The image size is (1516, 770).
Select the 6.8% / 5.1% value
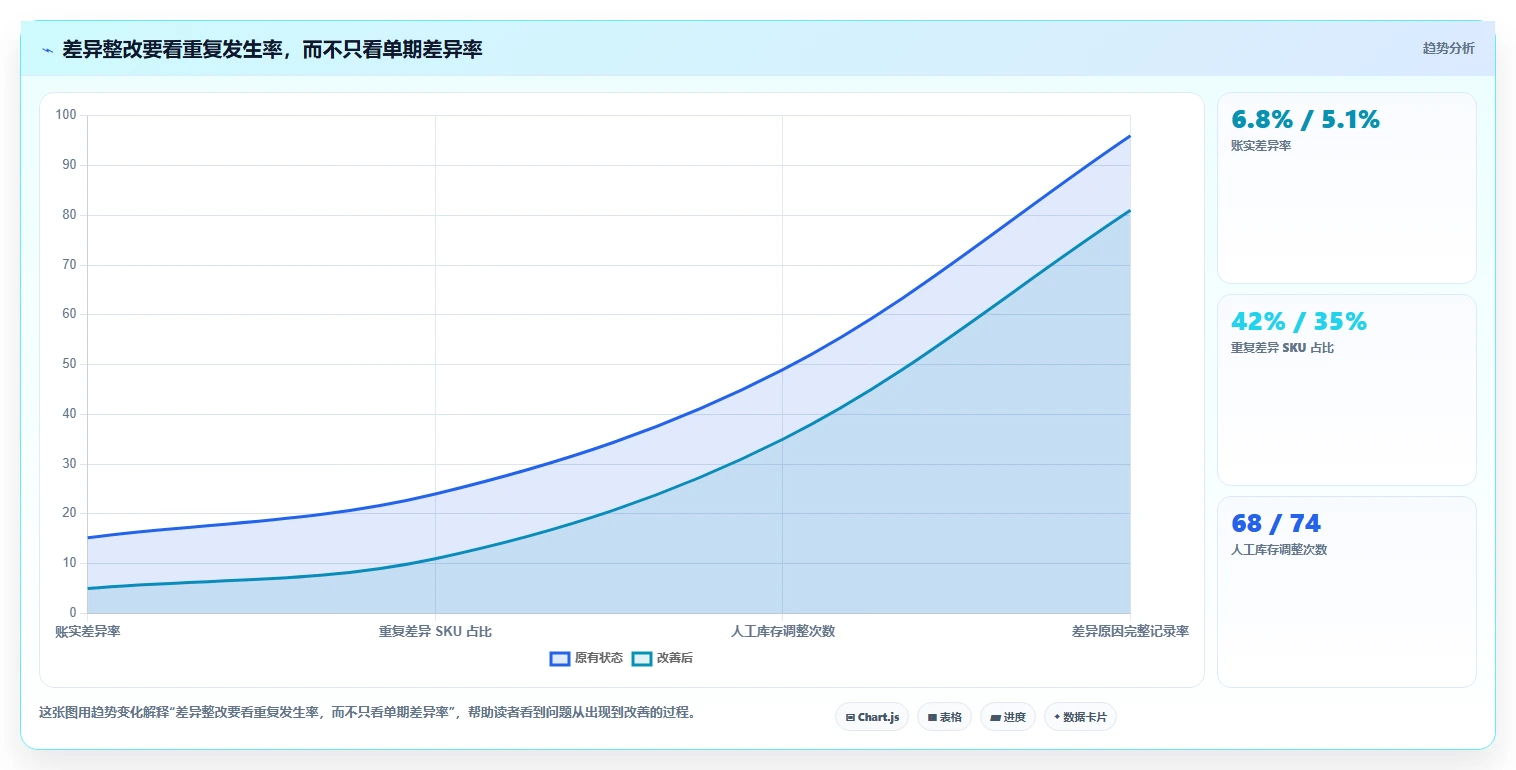(x=1305, y=120)
